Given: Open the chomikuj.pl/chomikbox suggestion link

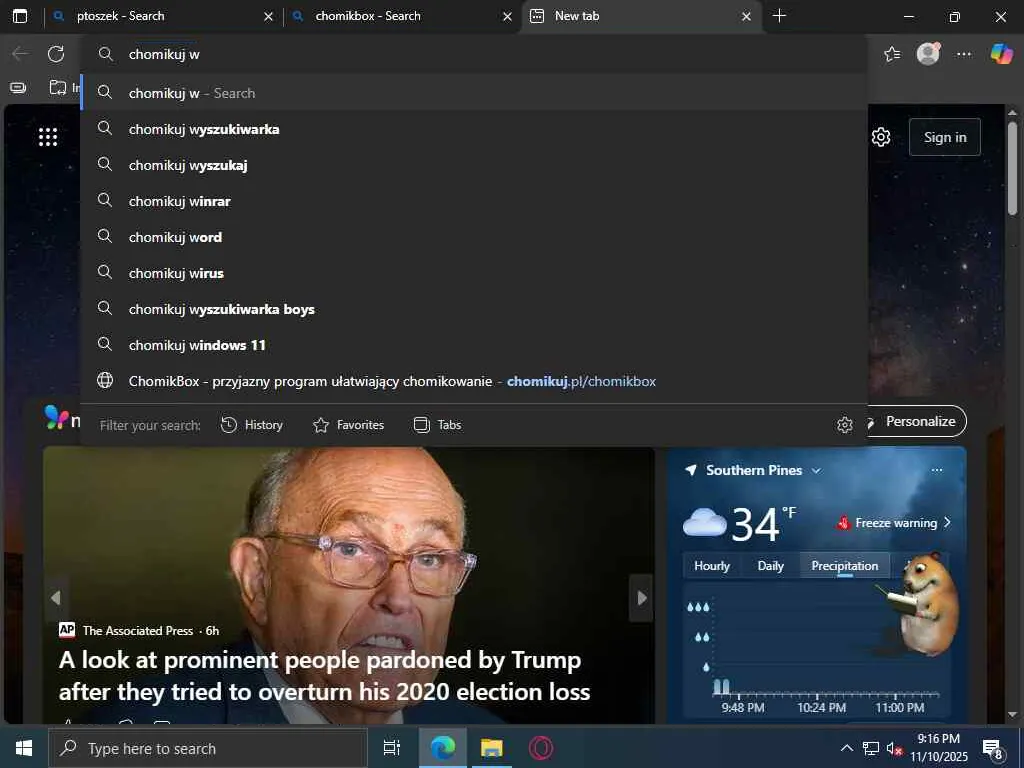Looking at the screenshot, I should click(x=581, y=381).
